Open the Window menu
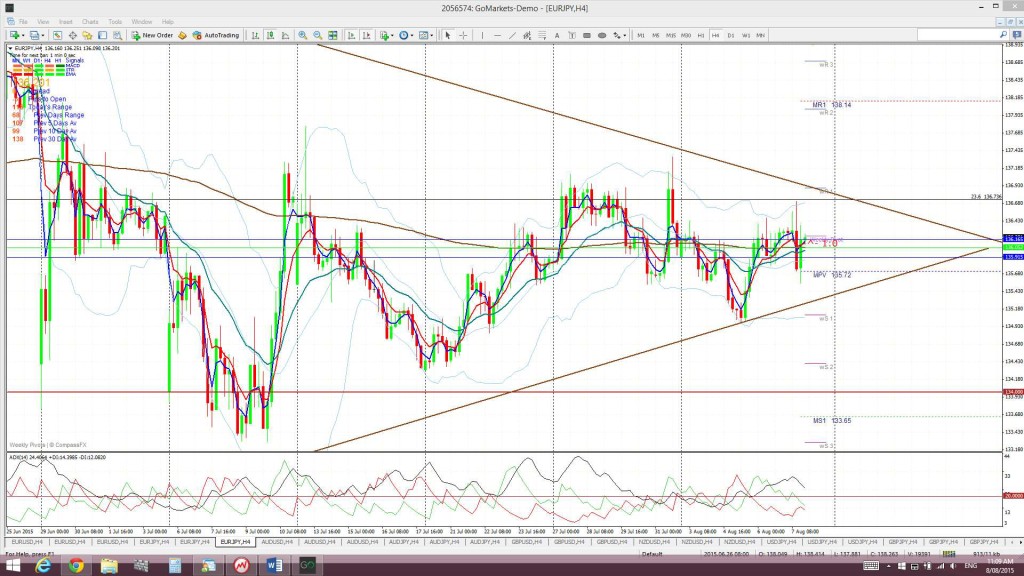This screenshot has width=1024, height=576. (x=142, y=22)
